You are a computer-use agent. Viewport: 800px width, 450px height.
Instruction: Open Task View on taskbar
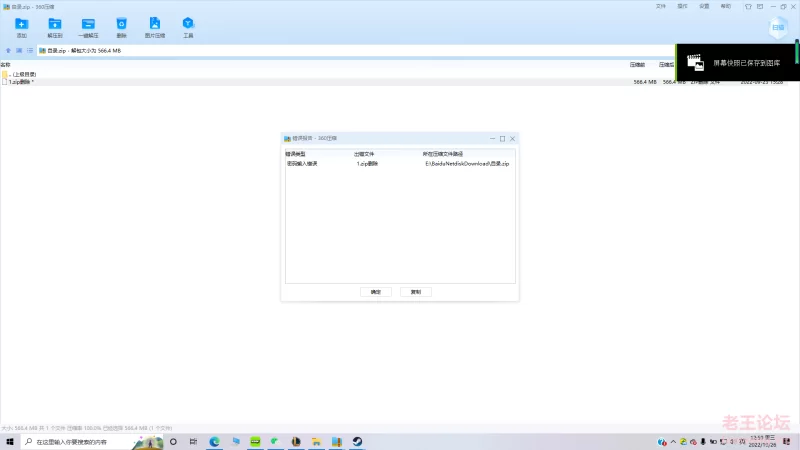point(193,441)
